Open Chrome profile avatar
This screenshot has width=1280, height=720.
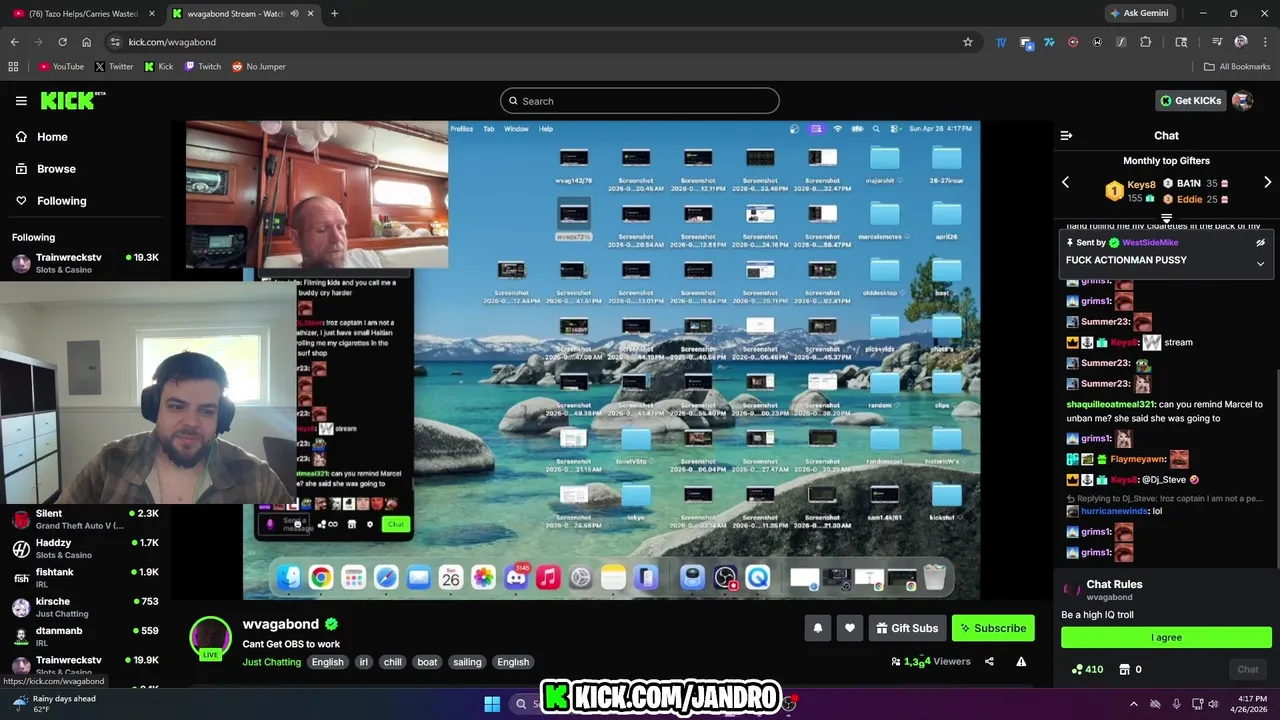tap(1241, 42)
